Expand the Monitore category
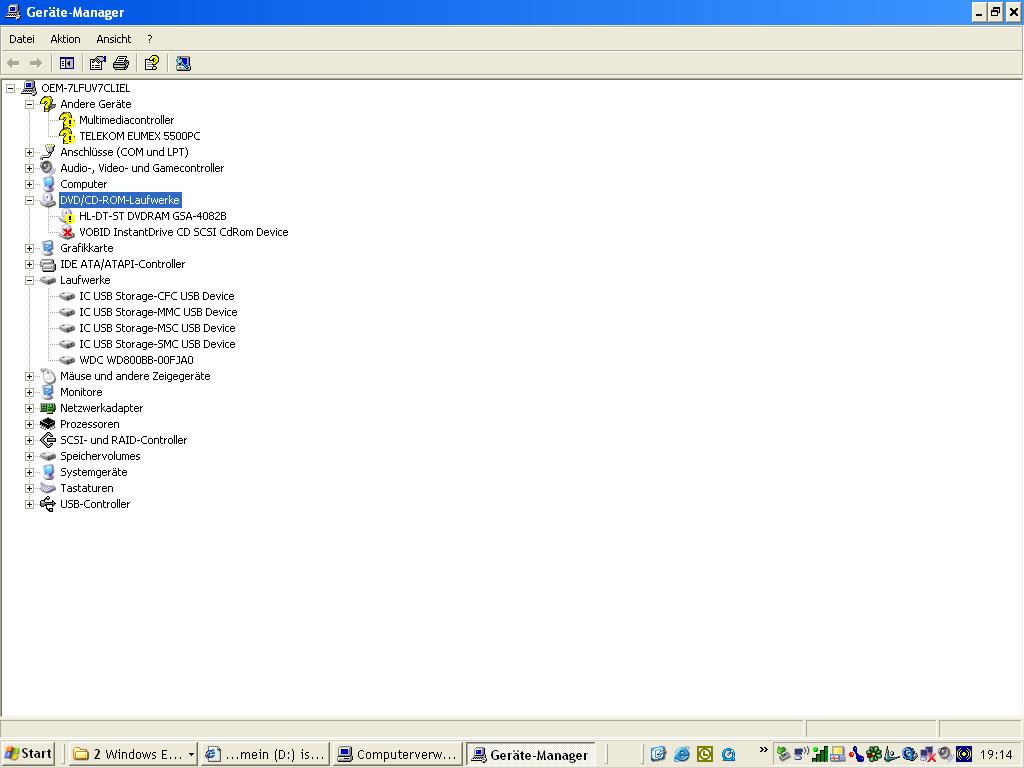The width and height of the screenshot is (1024, 768). pyautogui.click(x=29, y=392)
